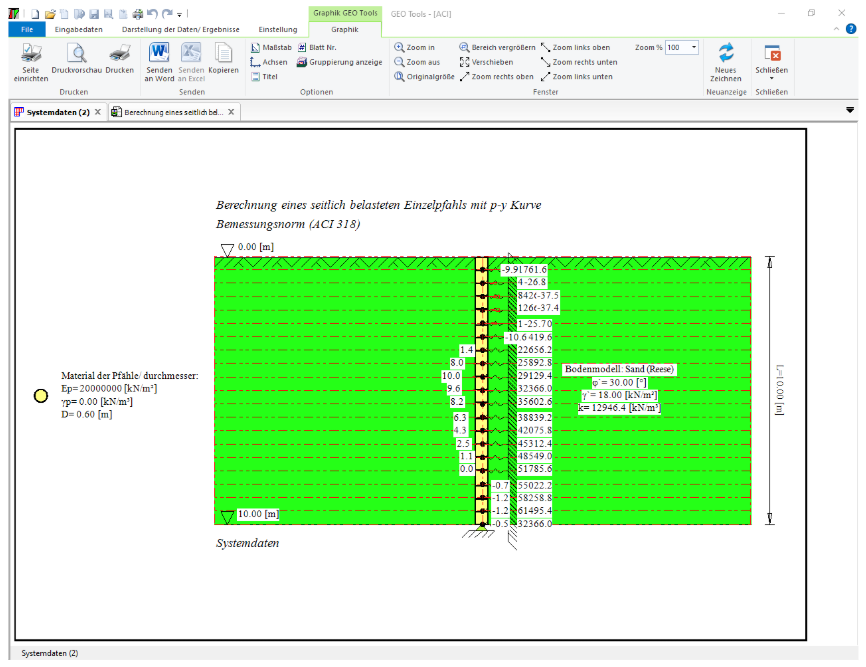Viewport: 866px width, 667px height.
Task: Open the Maßstab scale option
Action: [x=271, y=47]
